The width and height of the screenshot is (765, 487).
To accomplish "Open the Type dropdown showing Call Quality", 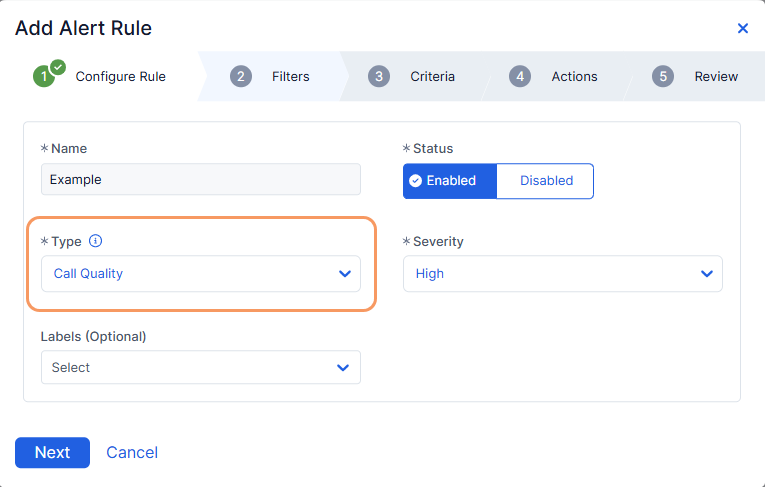I will [x=200, y=273].
